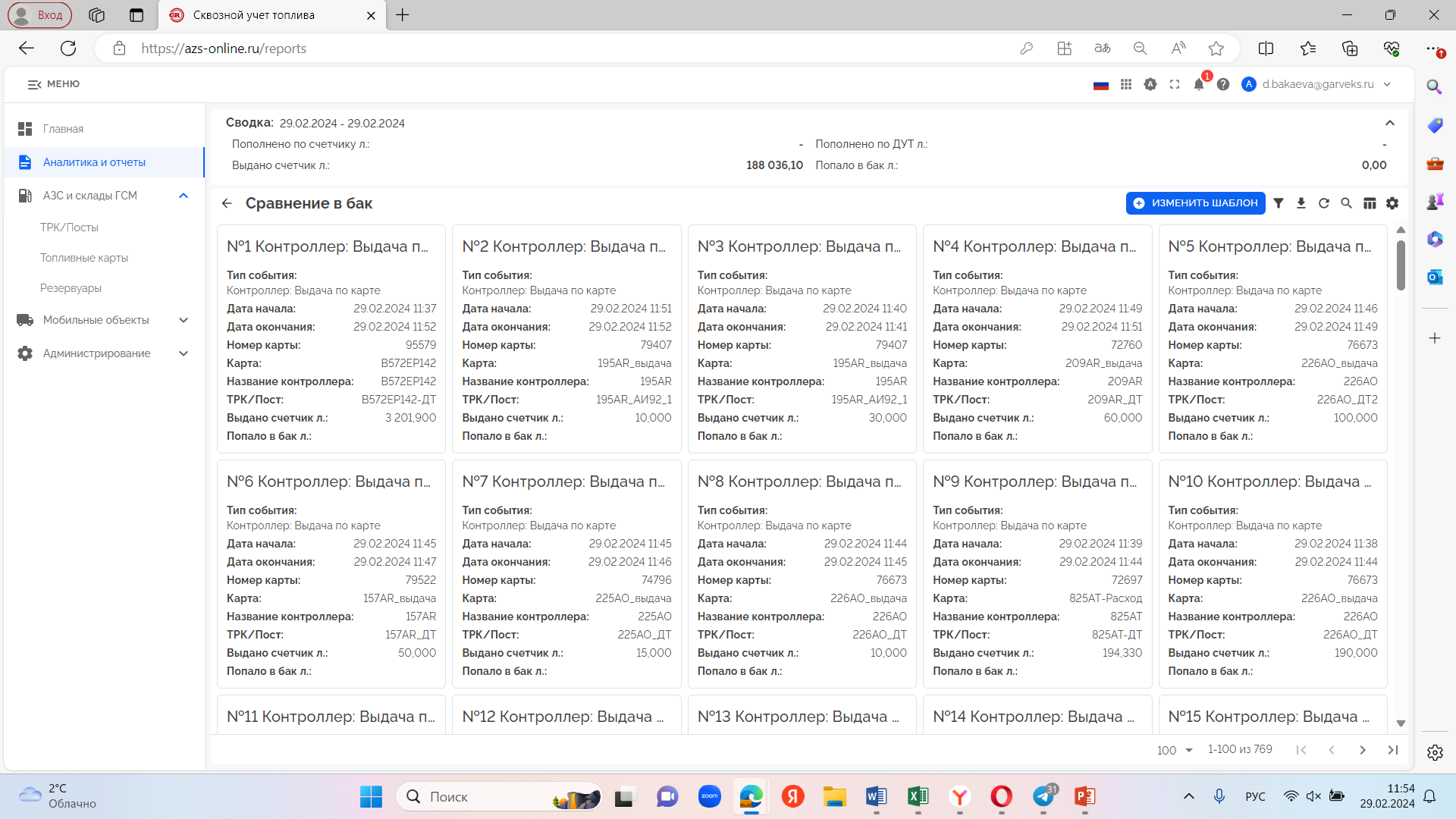
Task: Click ИЗМЕНИТЬ ШАБЛОН button
Action: (x=1195, y=203)
